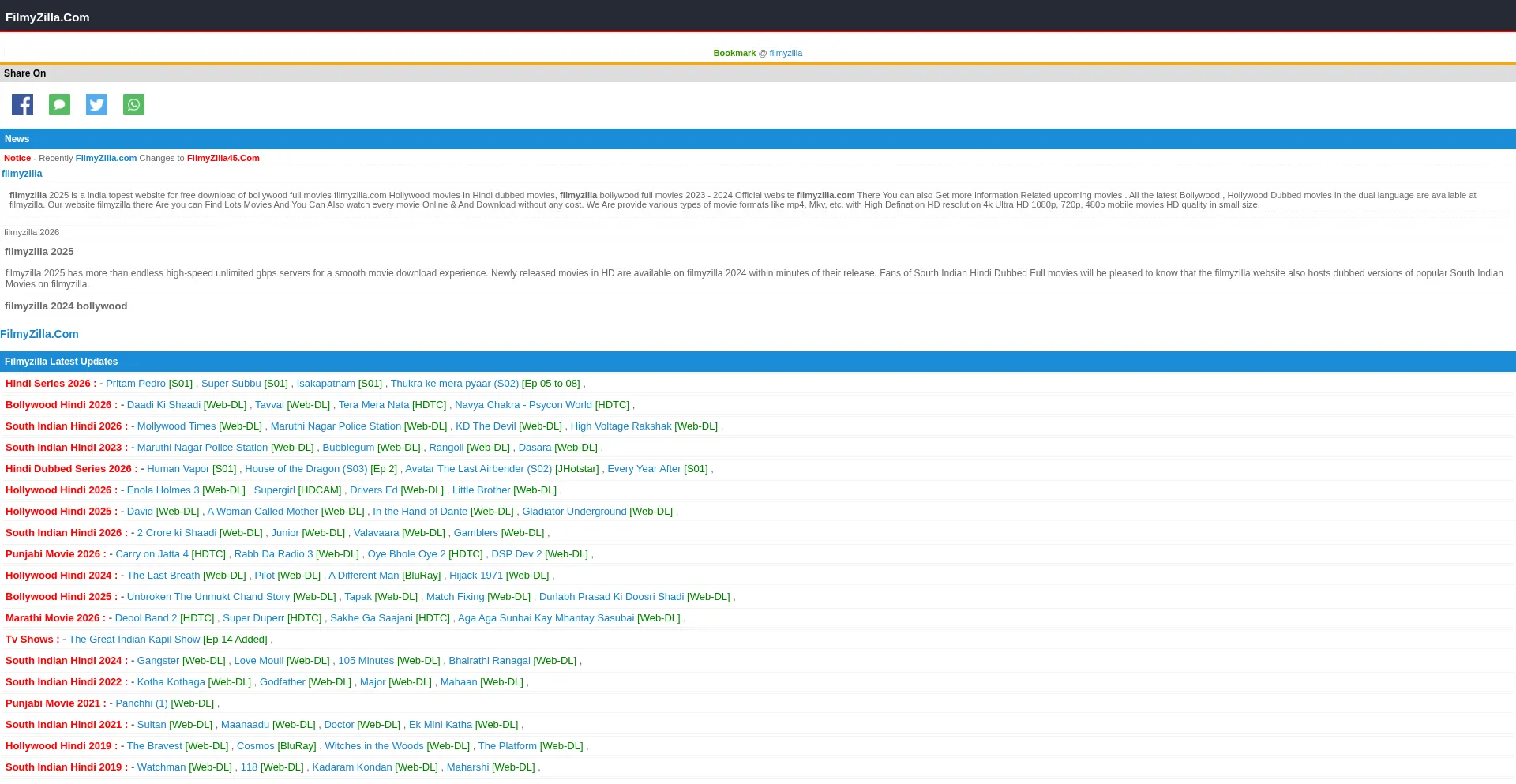Open Oye Bhole Oye 2 link
Image resolution: width=1516 pixels, height=784 pixels.
[407, 554]
